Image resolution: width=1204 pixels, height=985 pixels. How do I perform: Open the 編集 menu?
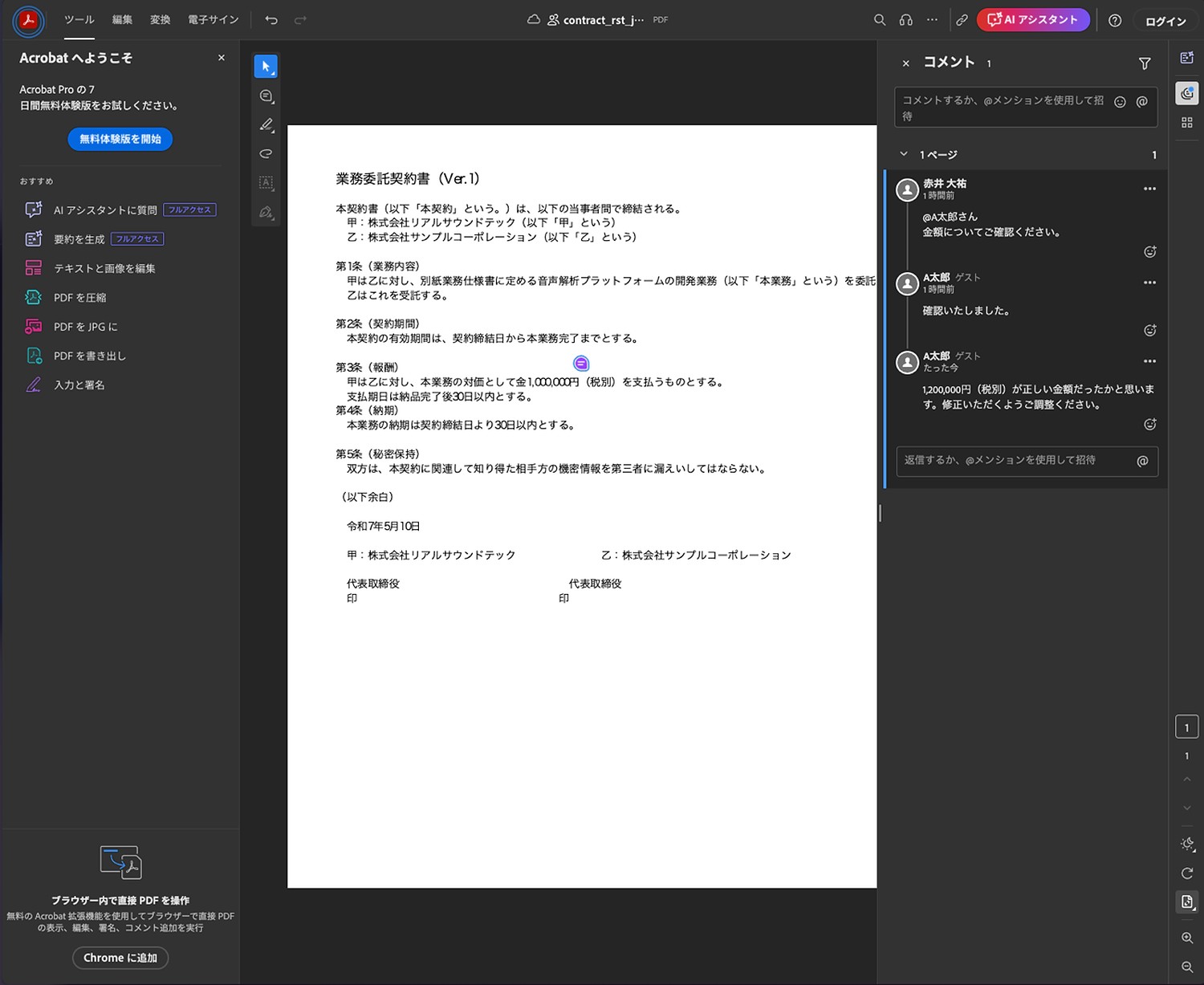(x=122, y=20)
